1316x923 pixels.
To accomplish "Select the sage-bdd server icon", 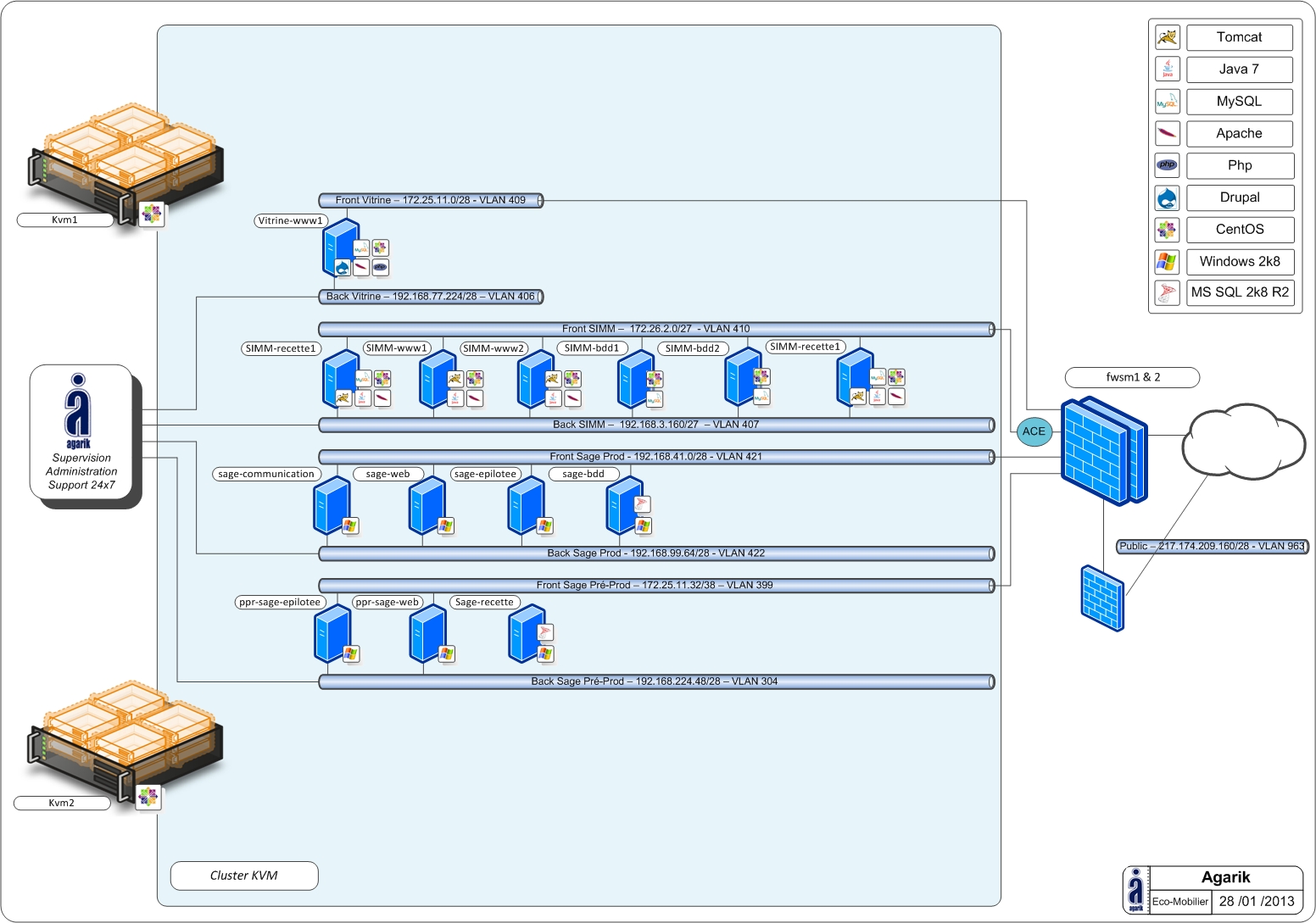I will tap(624, 503).
